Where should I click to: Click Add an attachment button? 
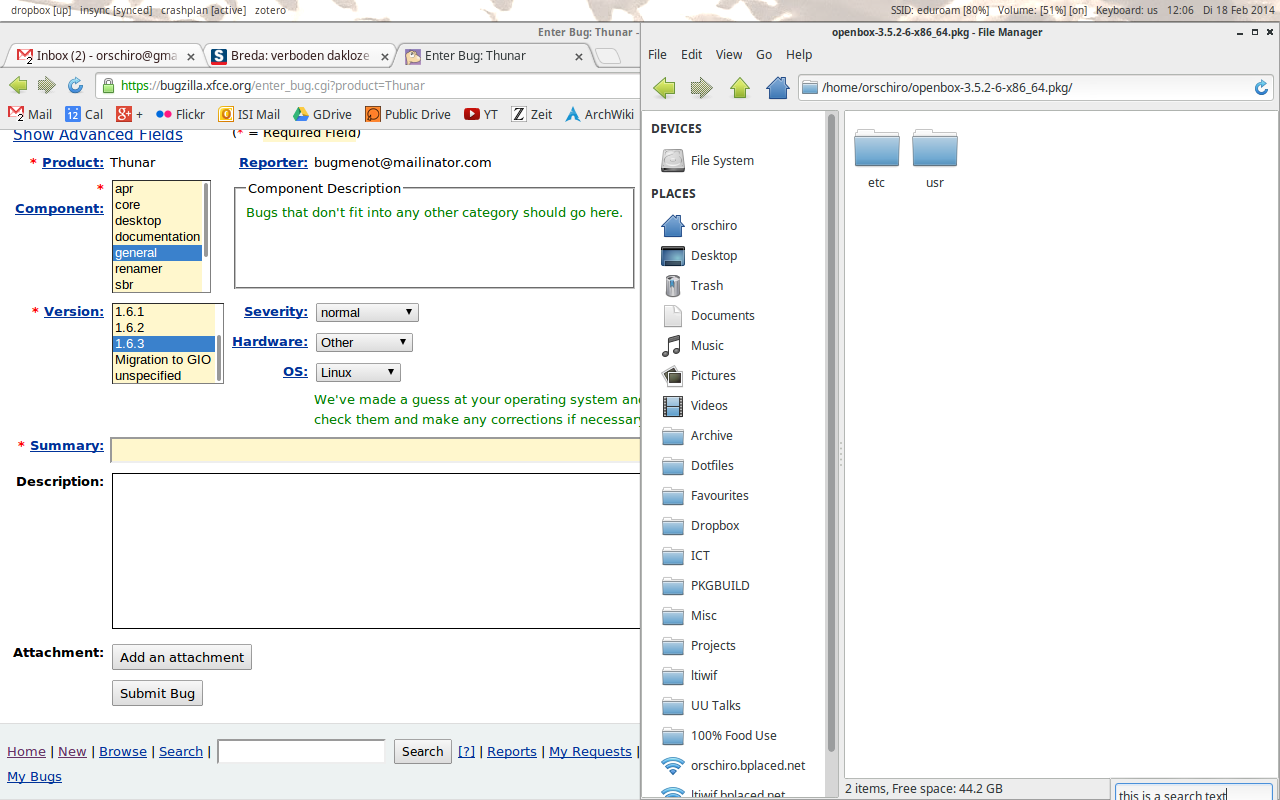pyautogui.click(x=181, y=658)
